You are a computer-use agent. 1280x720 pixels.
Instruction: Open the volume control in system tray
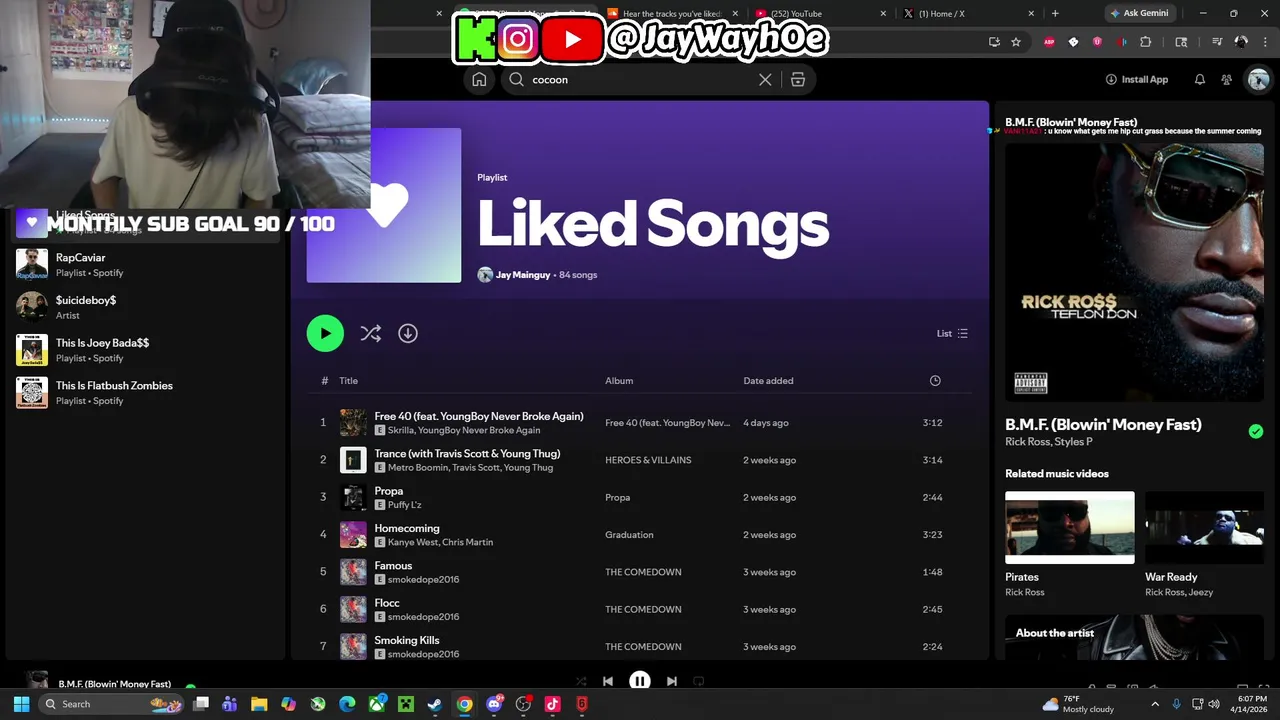(1215, 704)
